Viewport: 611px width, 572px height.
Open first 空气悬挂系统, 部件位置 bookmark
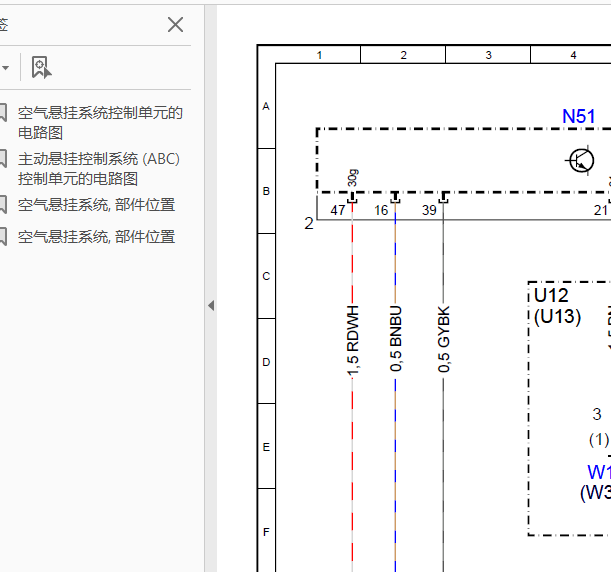(x=96, y=205)
